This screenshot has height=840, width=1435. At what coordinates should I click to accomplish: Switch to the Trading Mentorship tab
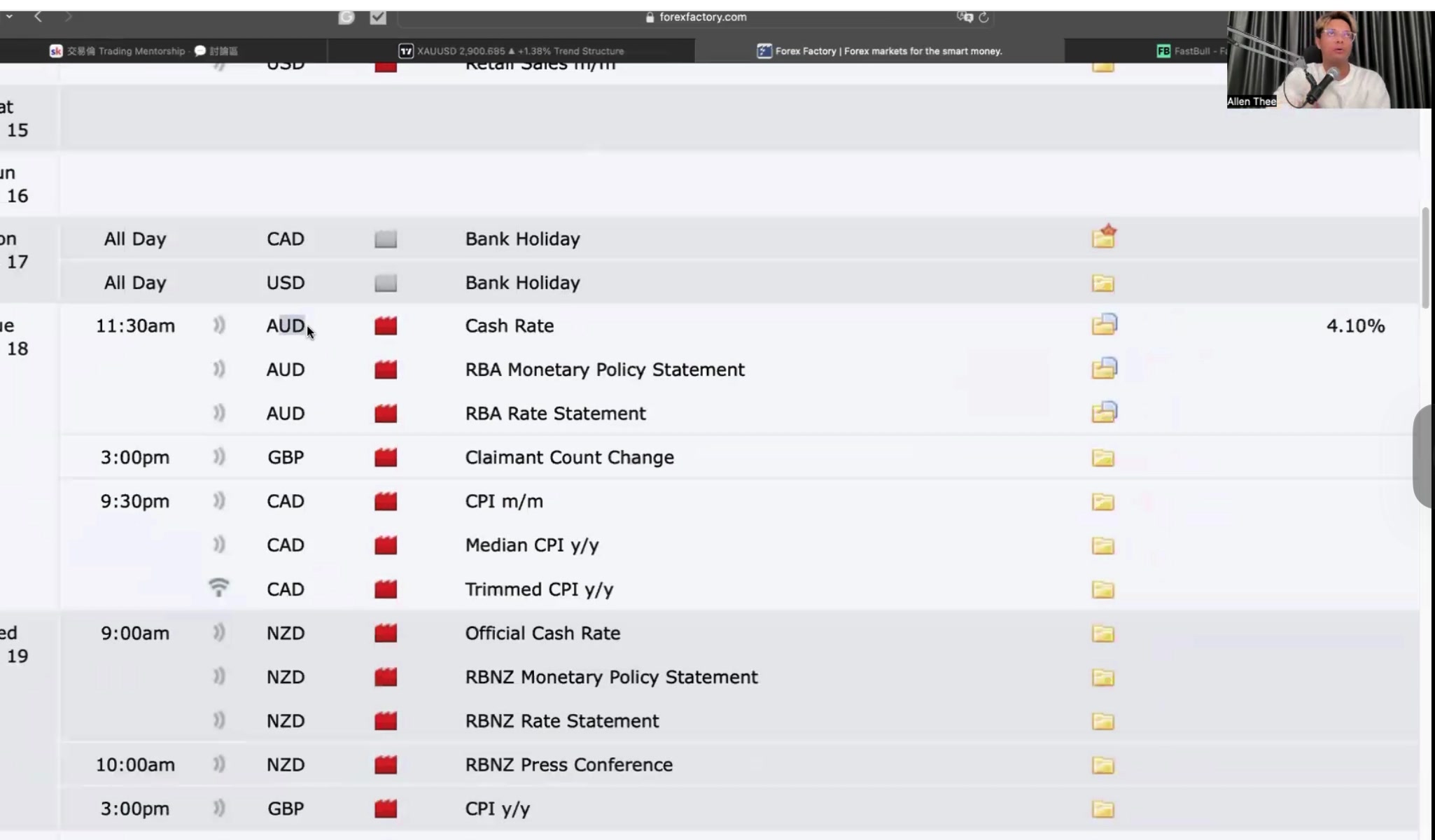coord(143,51)
